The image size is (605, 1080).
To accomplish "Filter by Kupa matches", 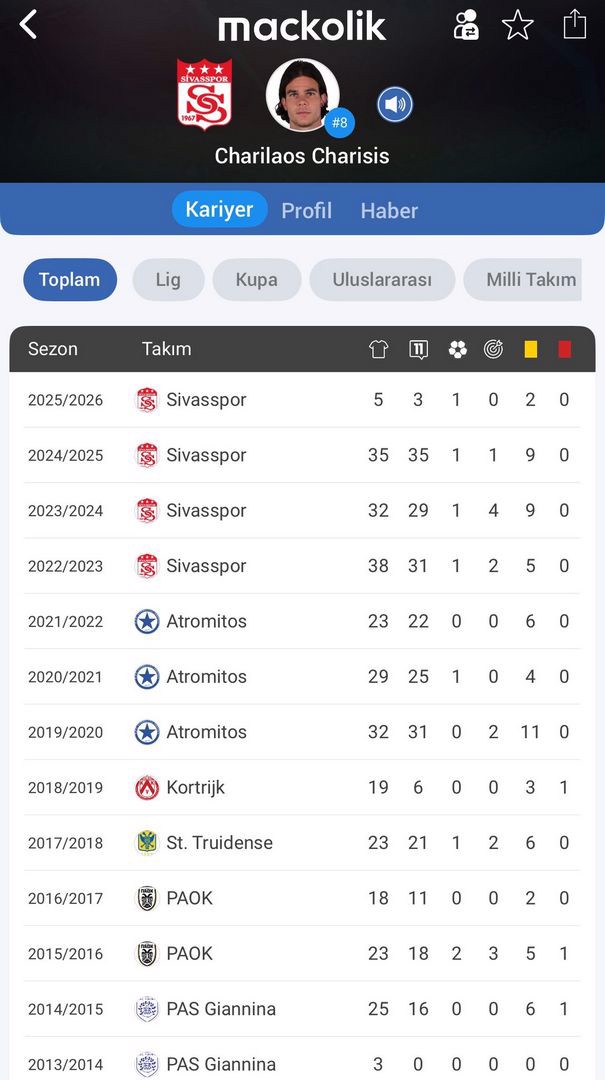I will (x=256, y=280).
